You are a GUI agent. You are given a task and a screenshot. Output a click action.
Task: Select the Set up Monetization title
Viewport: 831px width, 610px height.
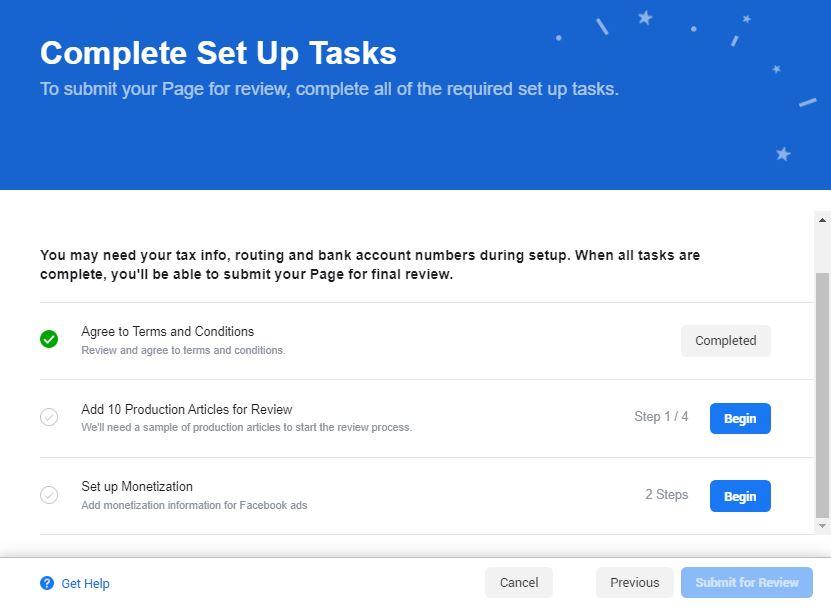click(137, 487)
